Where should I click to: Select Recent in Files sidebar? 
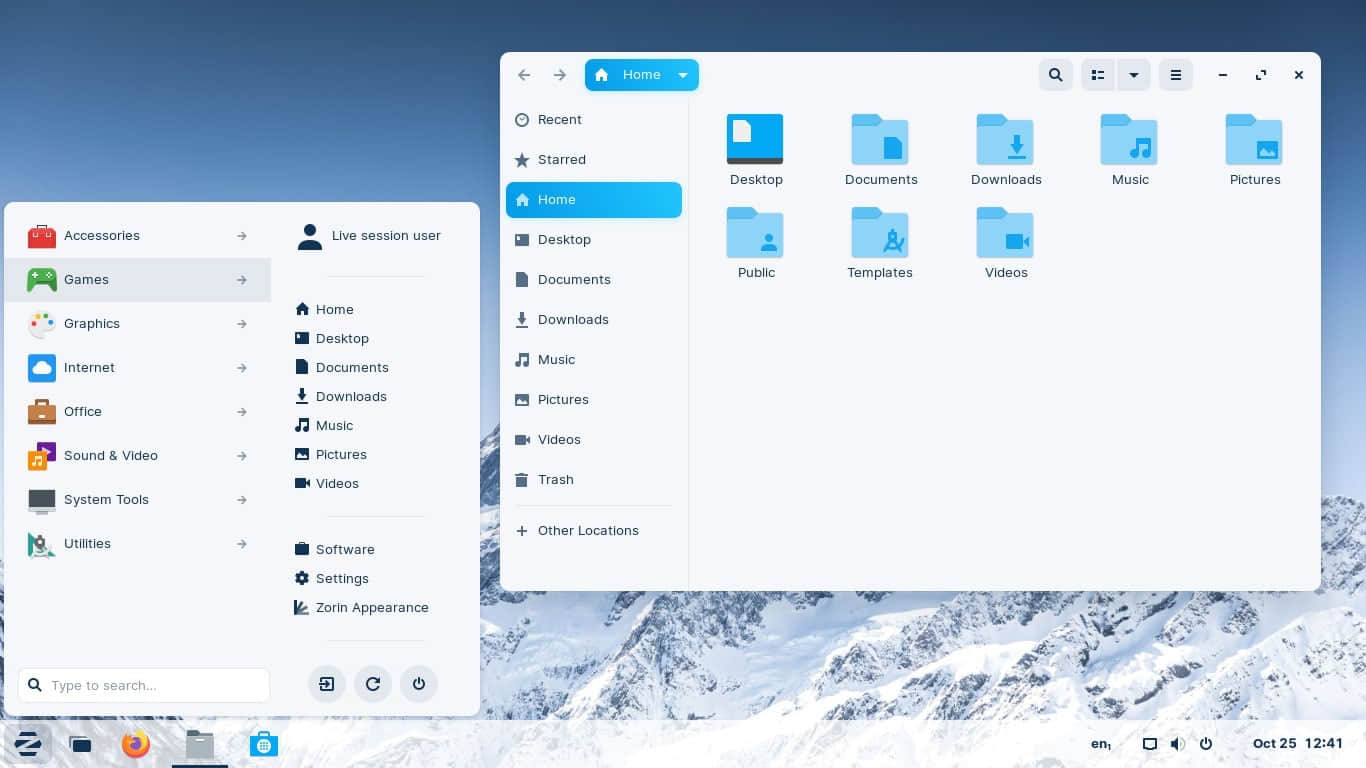tap(594, 120)
